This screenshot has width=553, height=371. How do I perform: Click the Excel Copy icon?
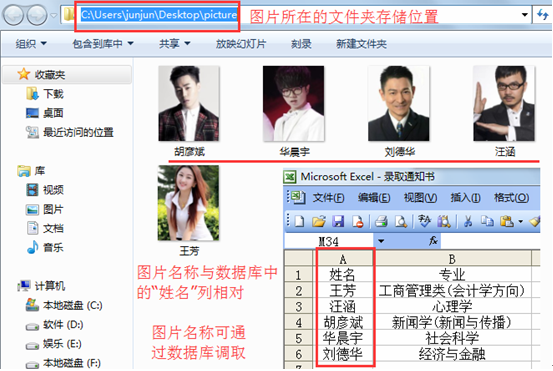pos(487,221)
